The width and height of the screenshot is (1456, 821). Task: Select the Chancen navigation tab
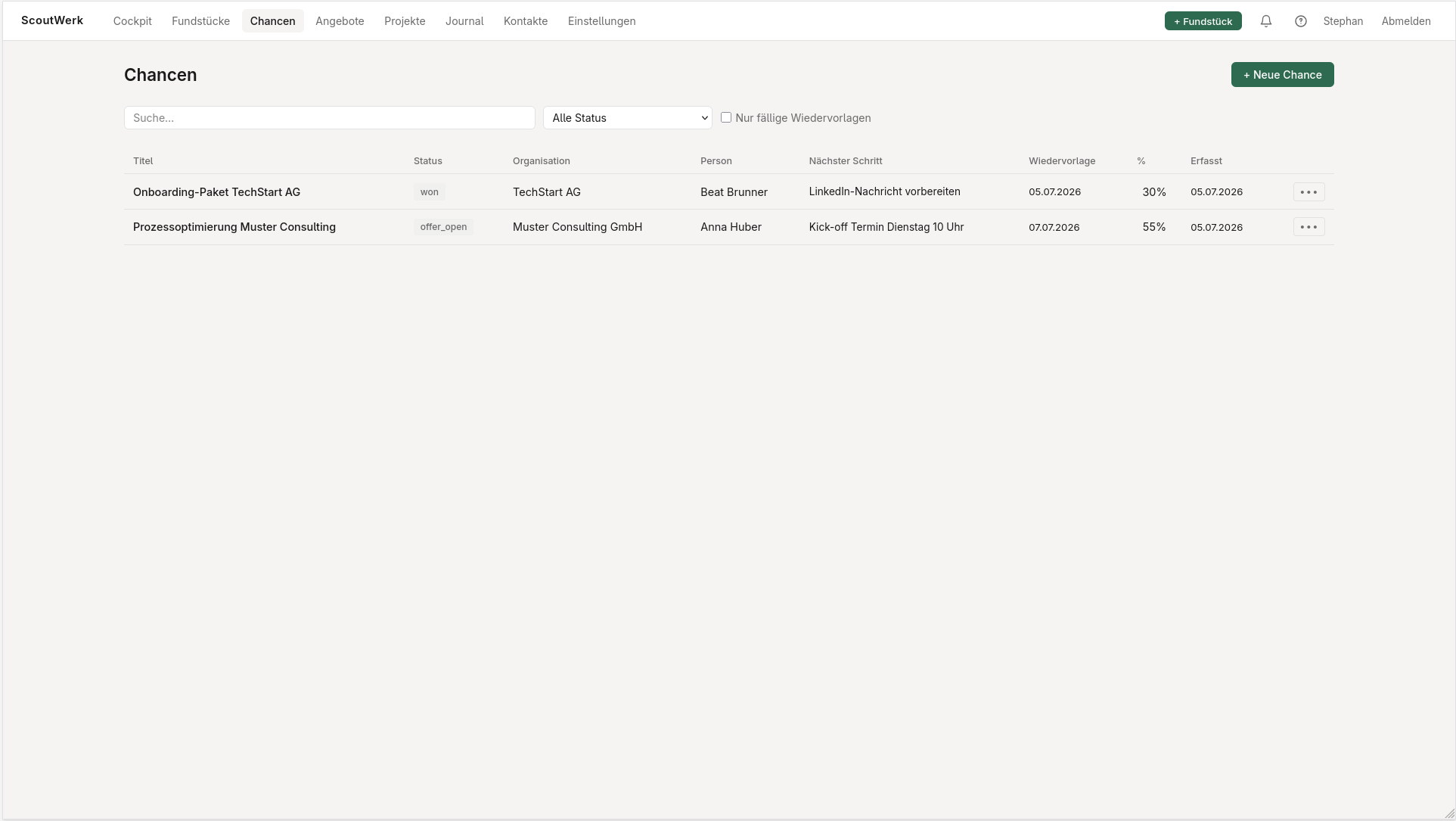point(272,21)
